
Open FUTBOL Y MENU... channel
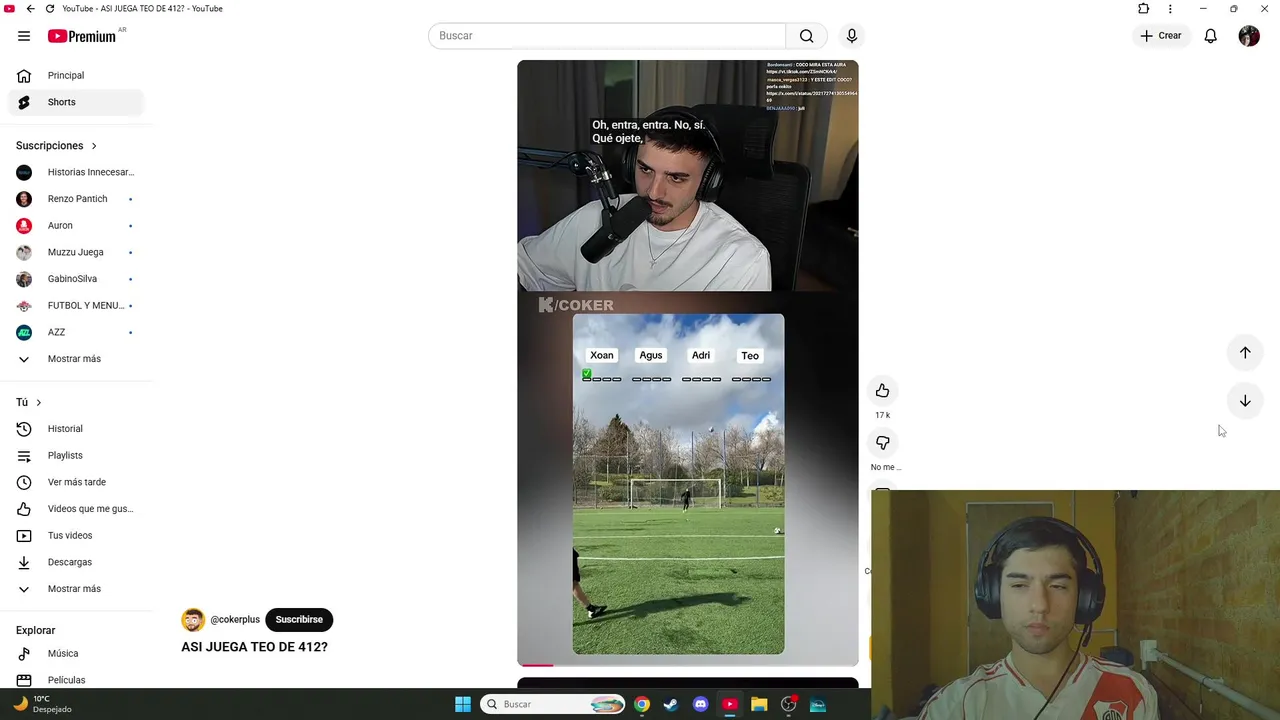pos(76,305)
